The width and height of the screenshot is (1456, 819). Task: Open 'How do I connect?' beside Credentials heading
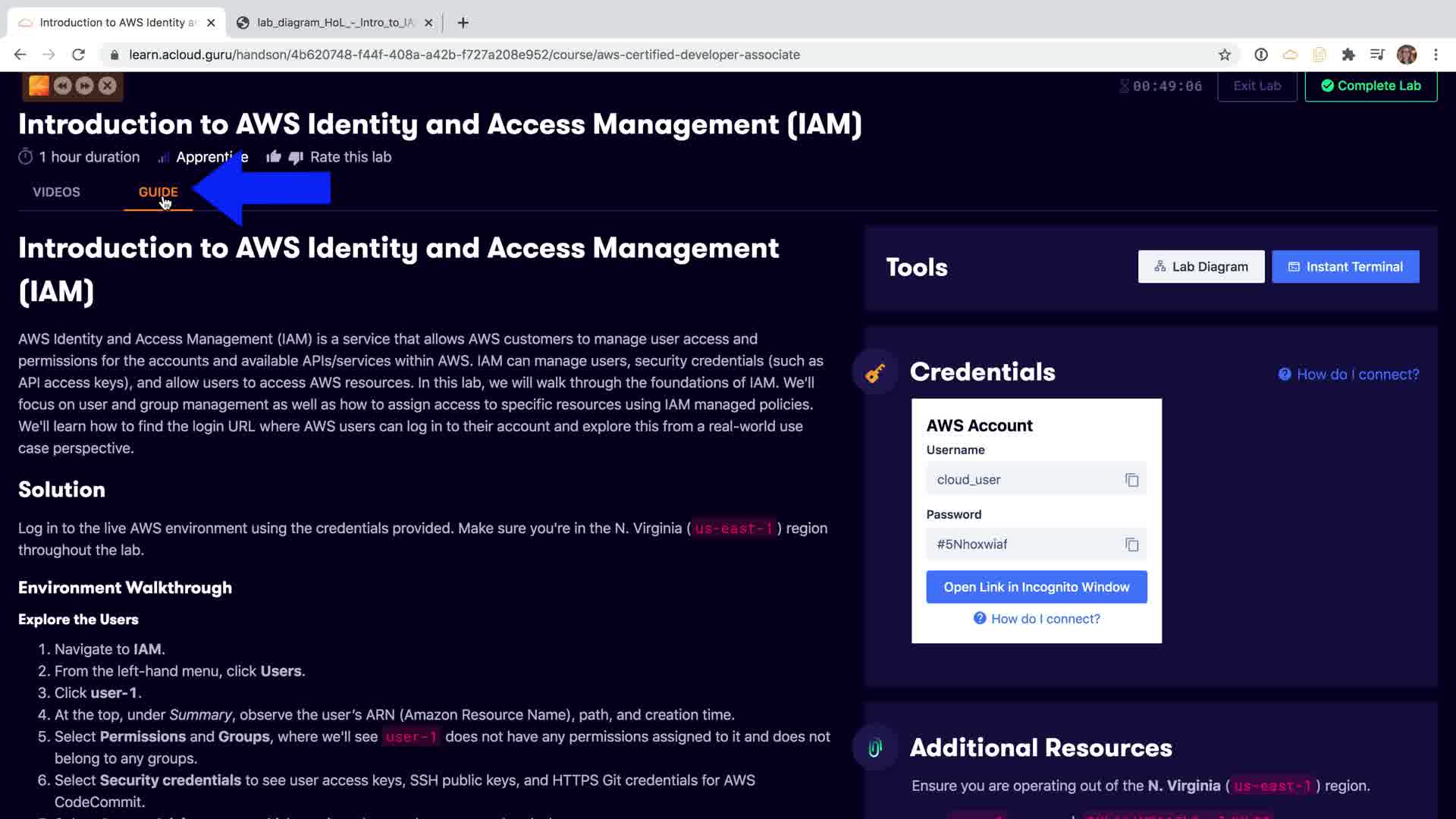click(x=1348, y=375)
